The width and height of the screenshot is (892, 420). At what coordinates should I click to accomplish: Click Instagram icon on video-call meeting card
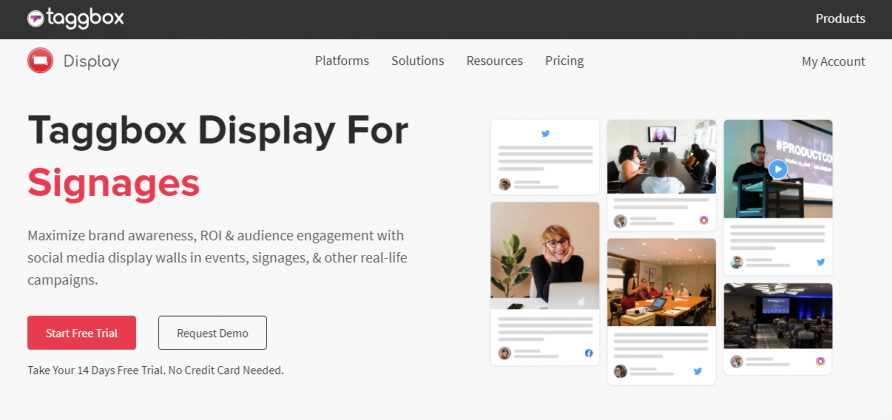coord(704,220)
